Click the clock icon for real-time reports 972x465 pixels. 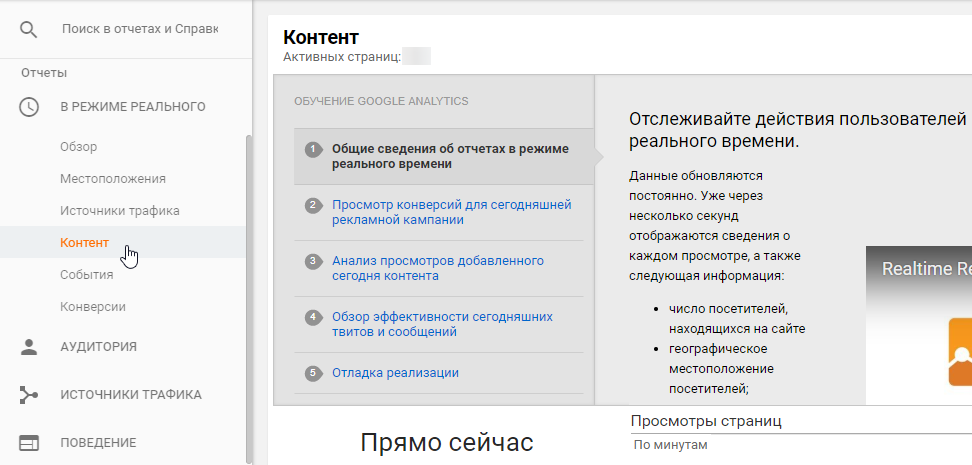pyautogui.click(x=29, y=107)
